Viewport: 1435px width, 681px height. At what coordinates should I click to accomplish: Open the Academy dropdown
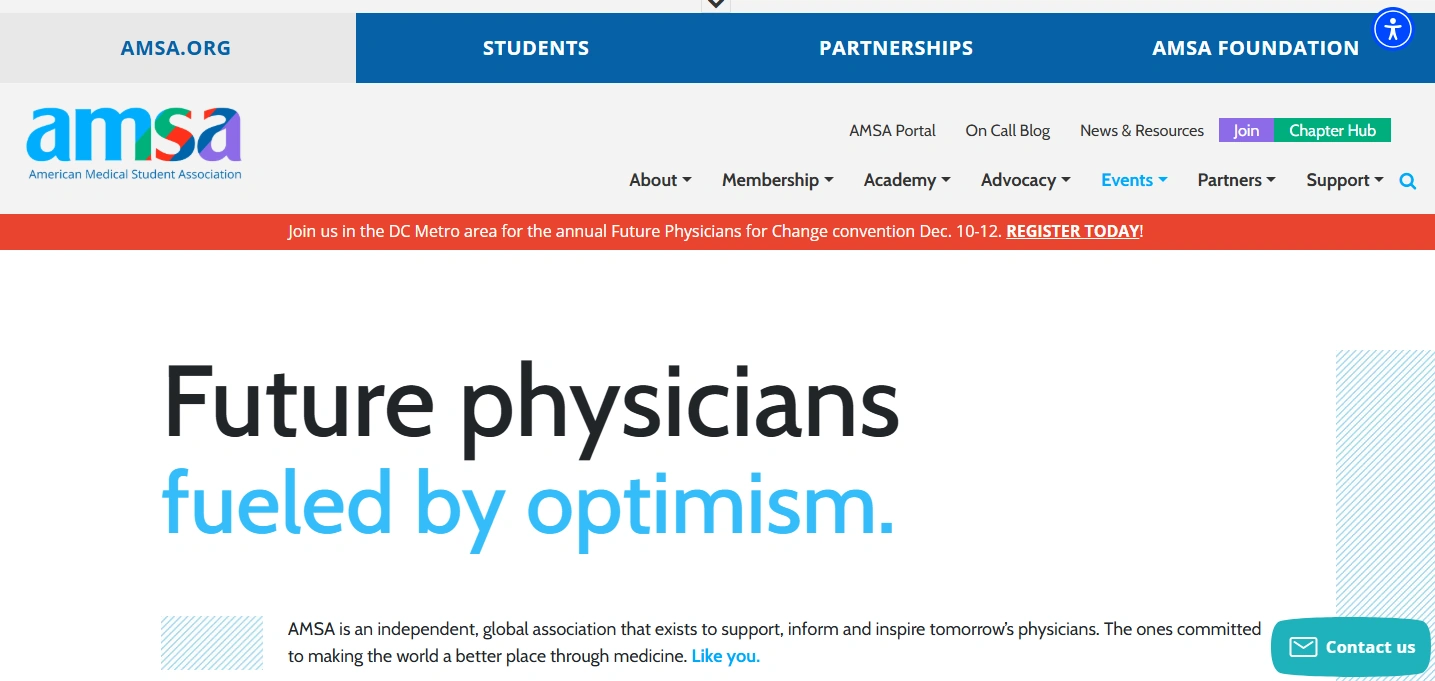coord(907,180)
